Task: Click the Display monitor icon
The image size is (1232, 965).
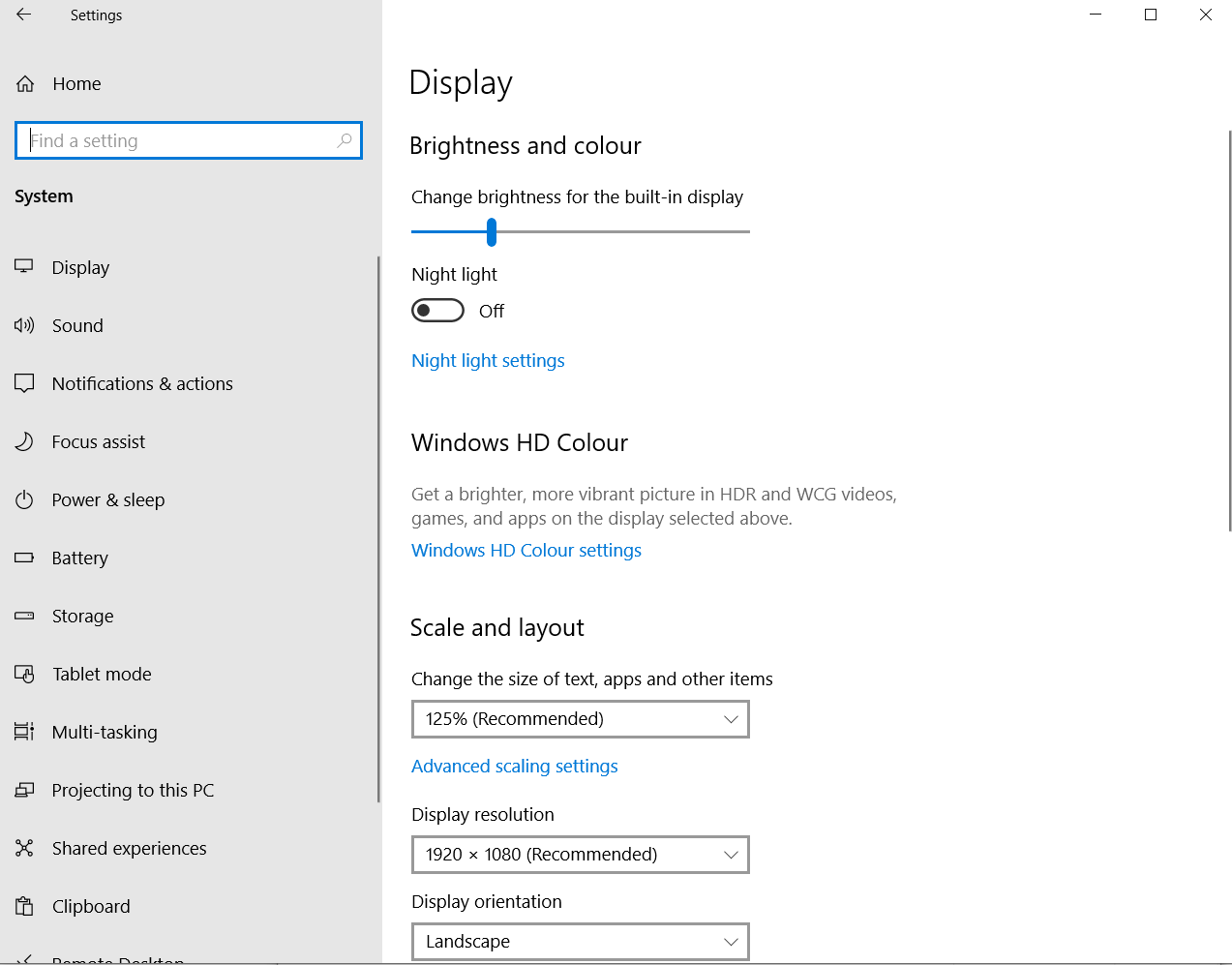Action: tap(24, 266)
